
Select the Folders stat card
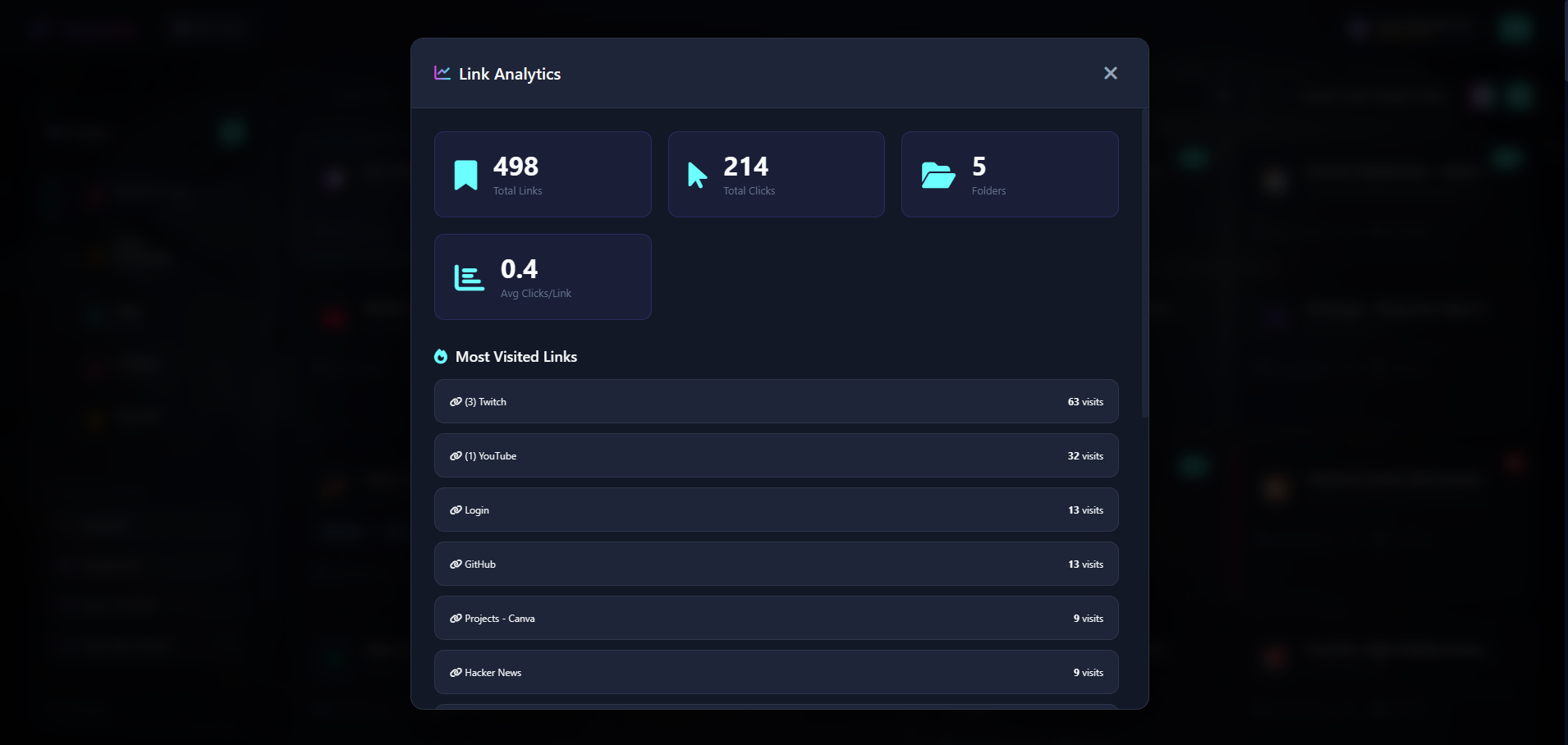(x=1010, y=174)
